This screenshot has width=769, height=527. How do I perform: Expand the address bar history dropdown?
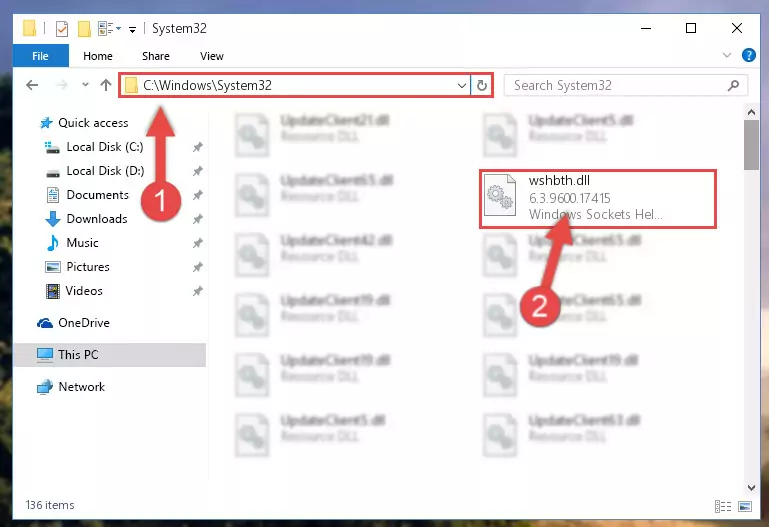[461, 85]
